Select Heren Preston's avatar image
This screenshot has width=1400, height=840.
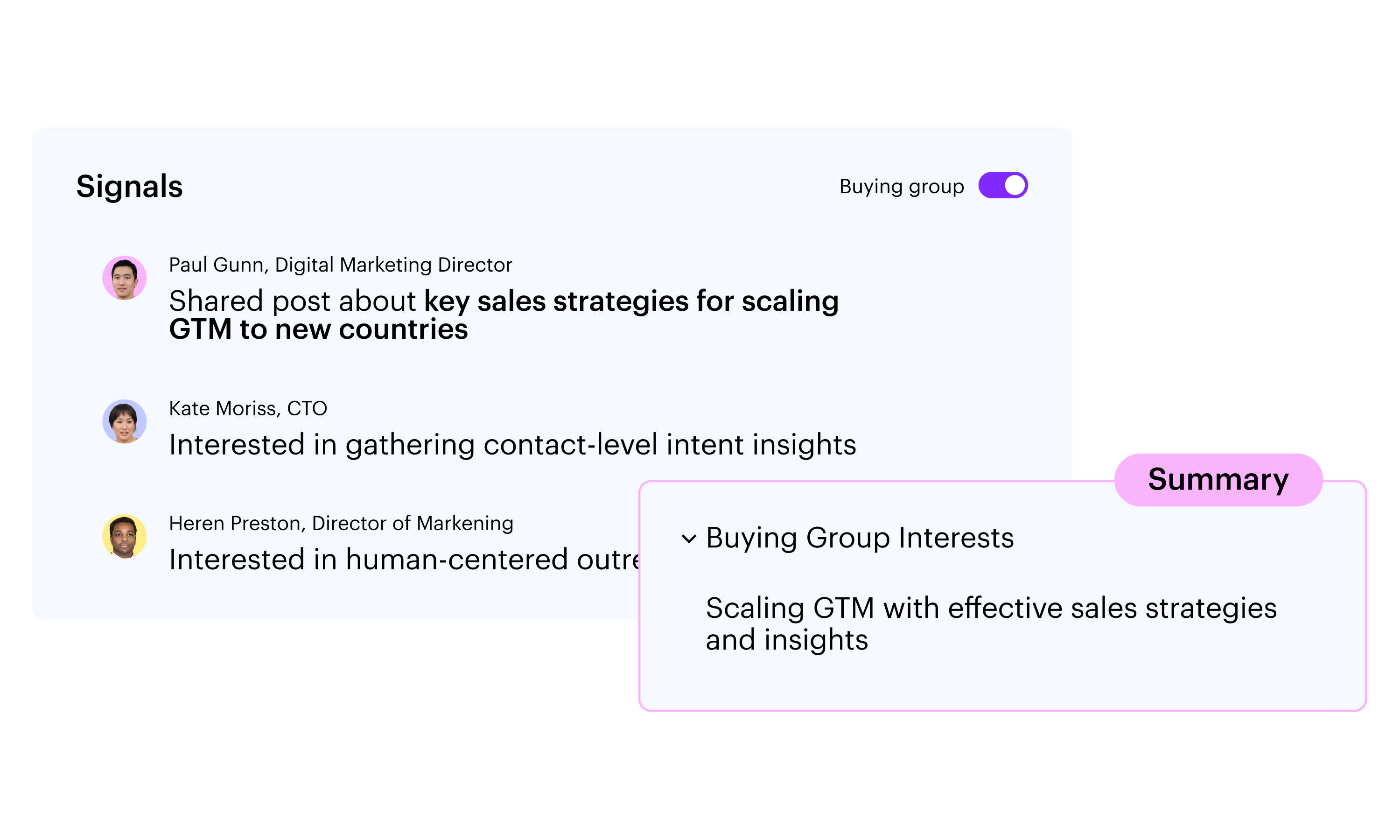coord(125,537)
